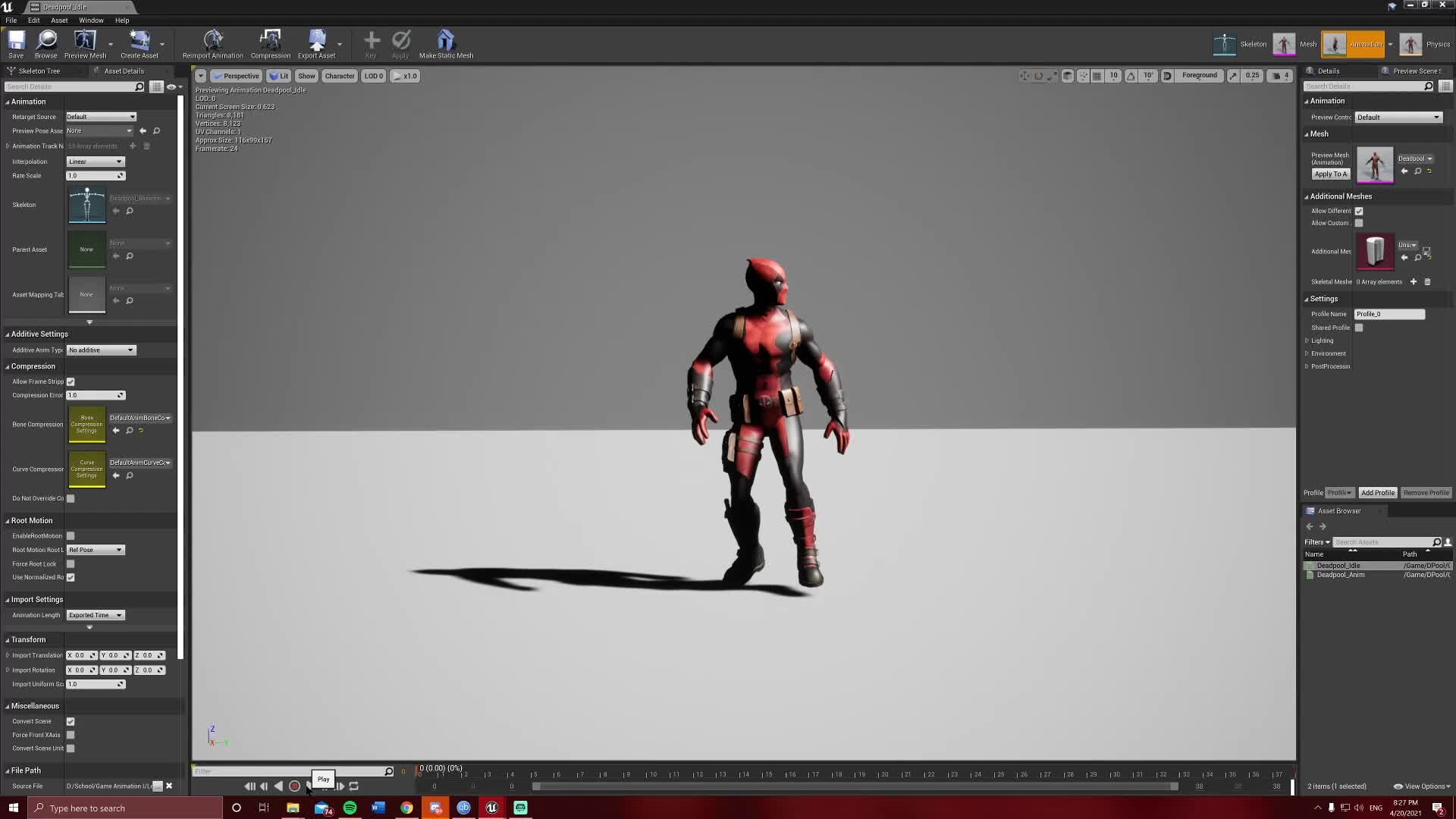The image size is (1456, 819).
Task: Open the Reimport Animation tool
Action: point(212,43)
